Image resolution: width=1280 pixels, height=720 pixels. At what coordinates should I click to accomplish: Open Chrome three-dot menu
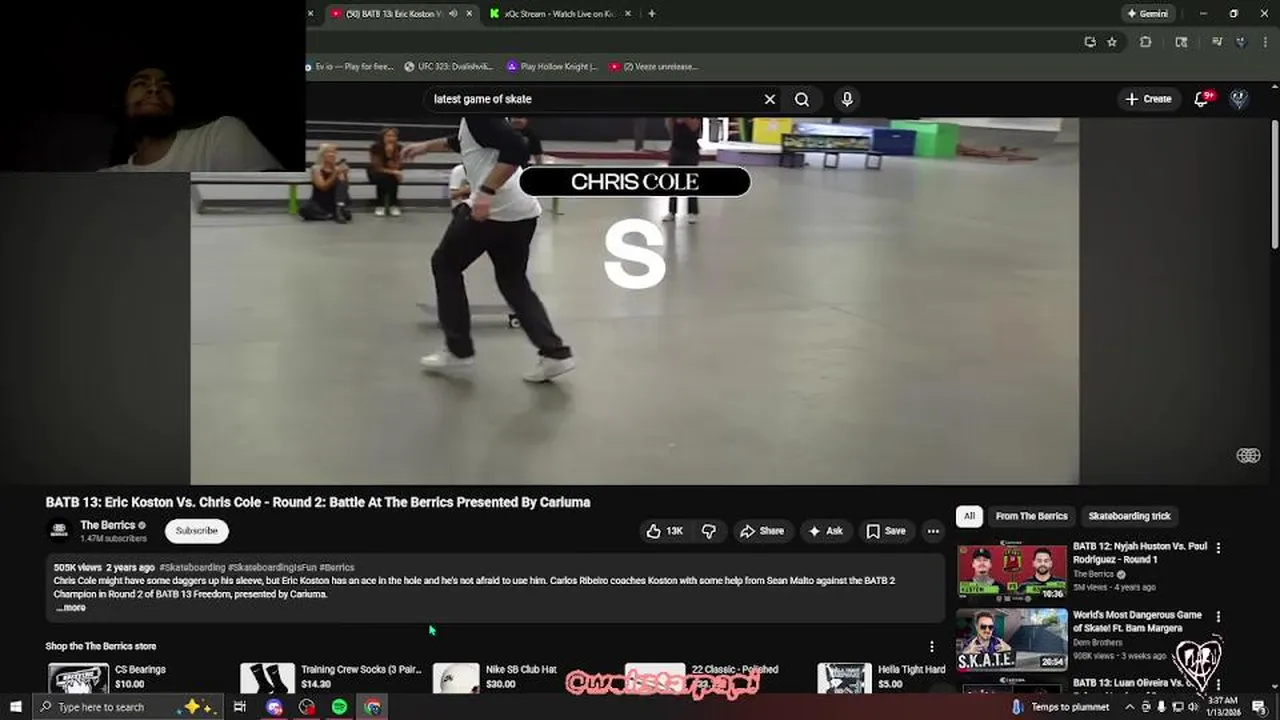[1265, 42]
